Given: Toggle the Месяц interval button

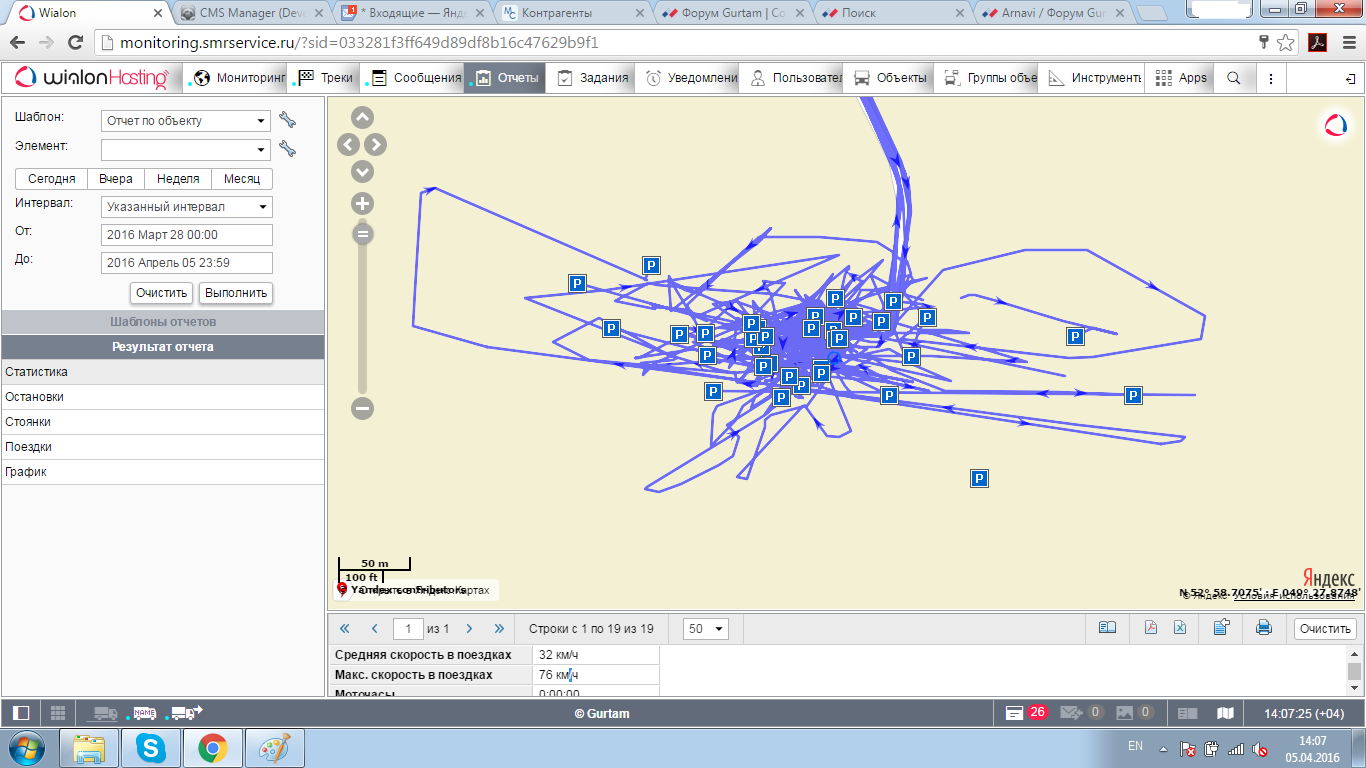Looking at the screenshot, I should point(242,179).
